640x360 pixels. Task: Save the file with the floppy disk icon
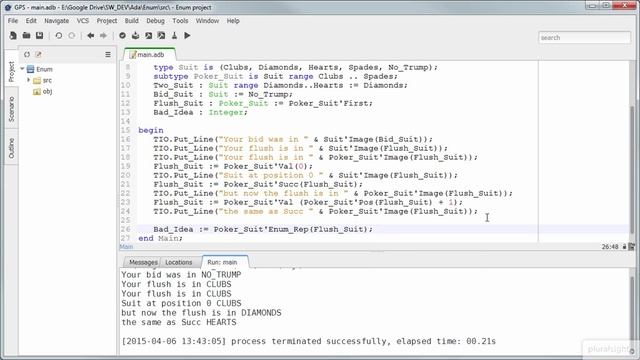[40, 36]
